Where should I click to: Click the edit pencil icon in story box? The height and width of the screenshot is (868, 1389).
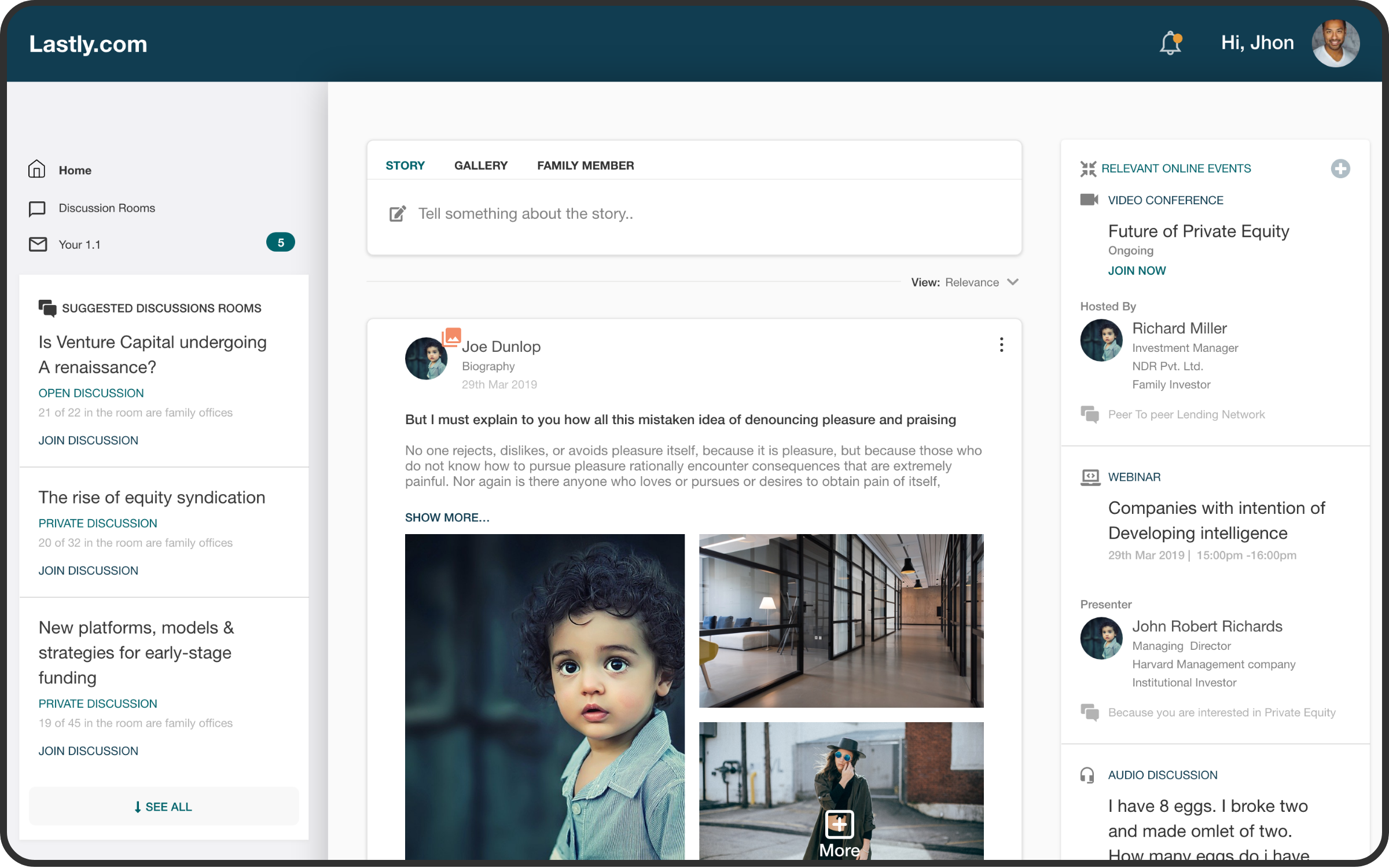tap(398, 214)
